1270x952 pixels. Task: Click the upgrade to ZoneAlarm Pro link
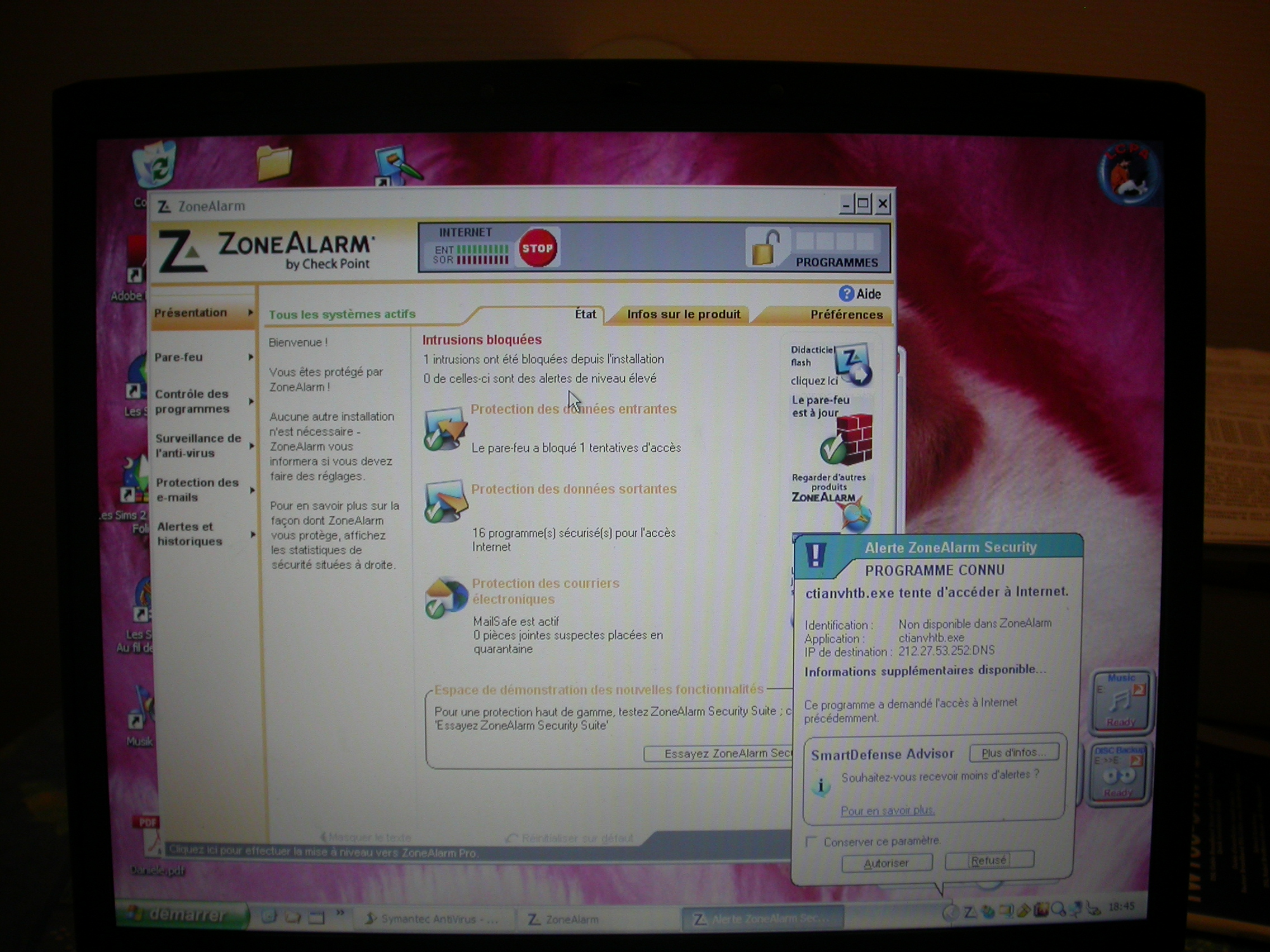click(x=324, y=852)
